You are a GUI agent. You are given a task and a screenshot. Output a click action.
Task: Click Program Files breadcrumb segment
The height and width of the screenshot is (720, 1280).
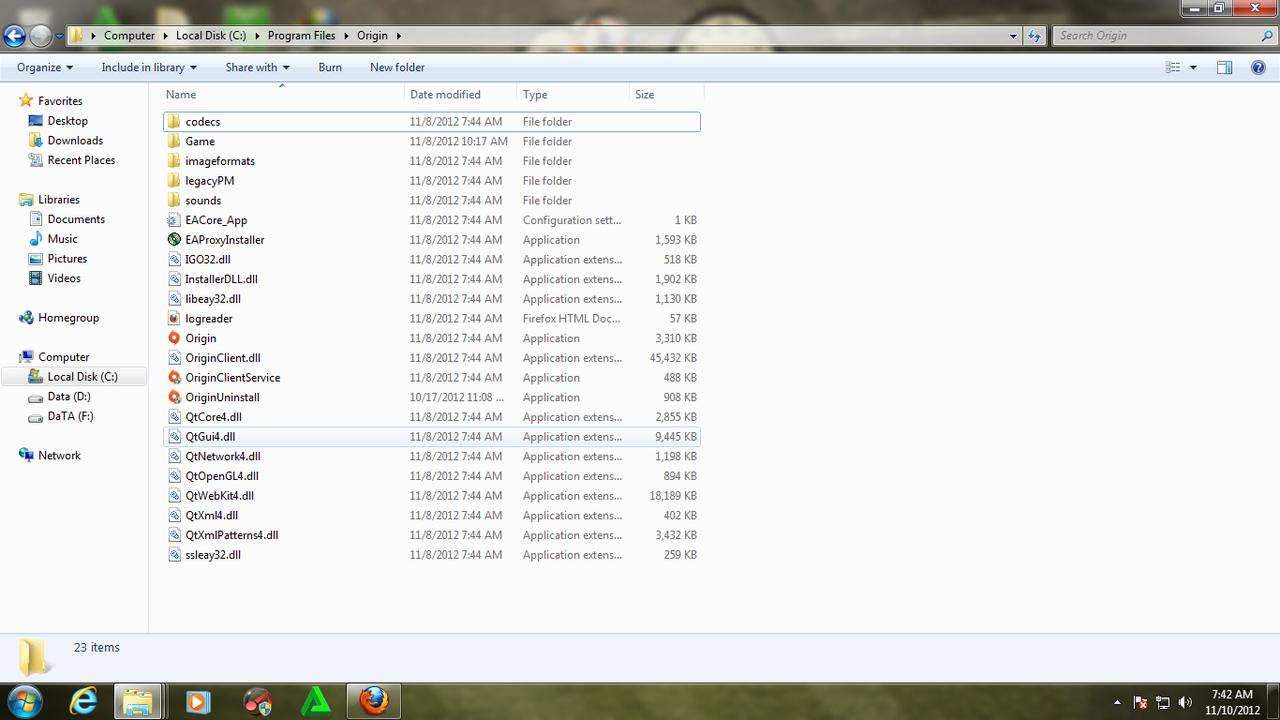tap(303, 36)
